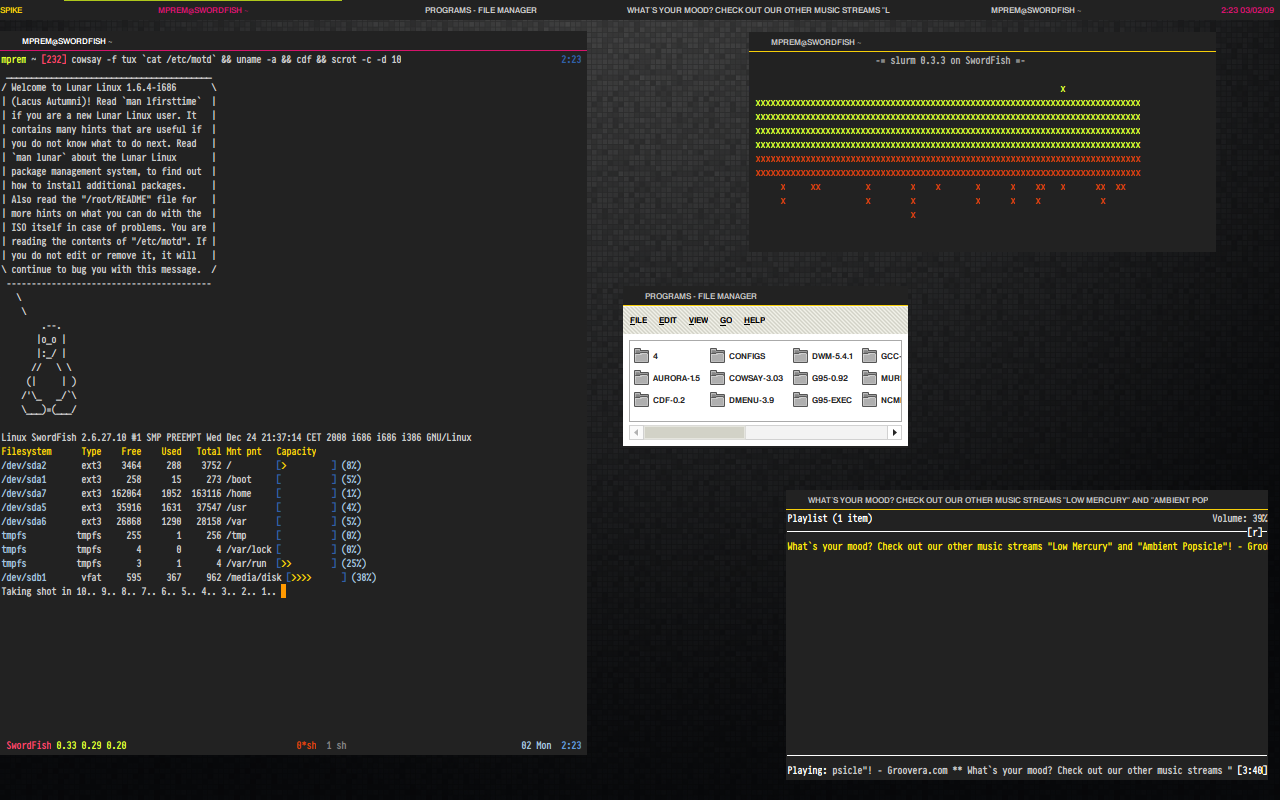
Task: Click the /media/disk mount point text
Action: click(x=254, y=577)
